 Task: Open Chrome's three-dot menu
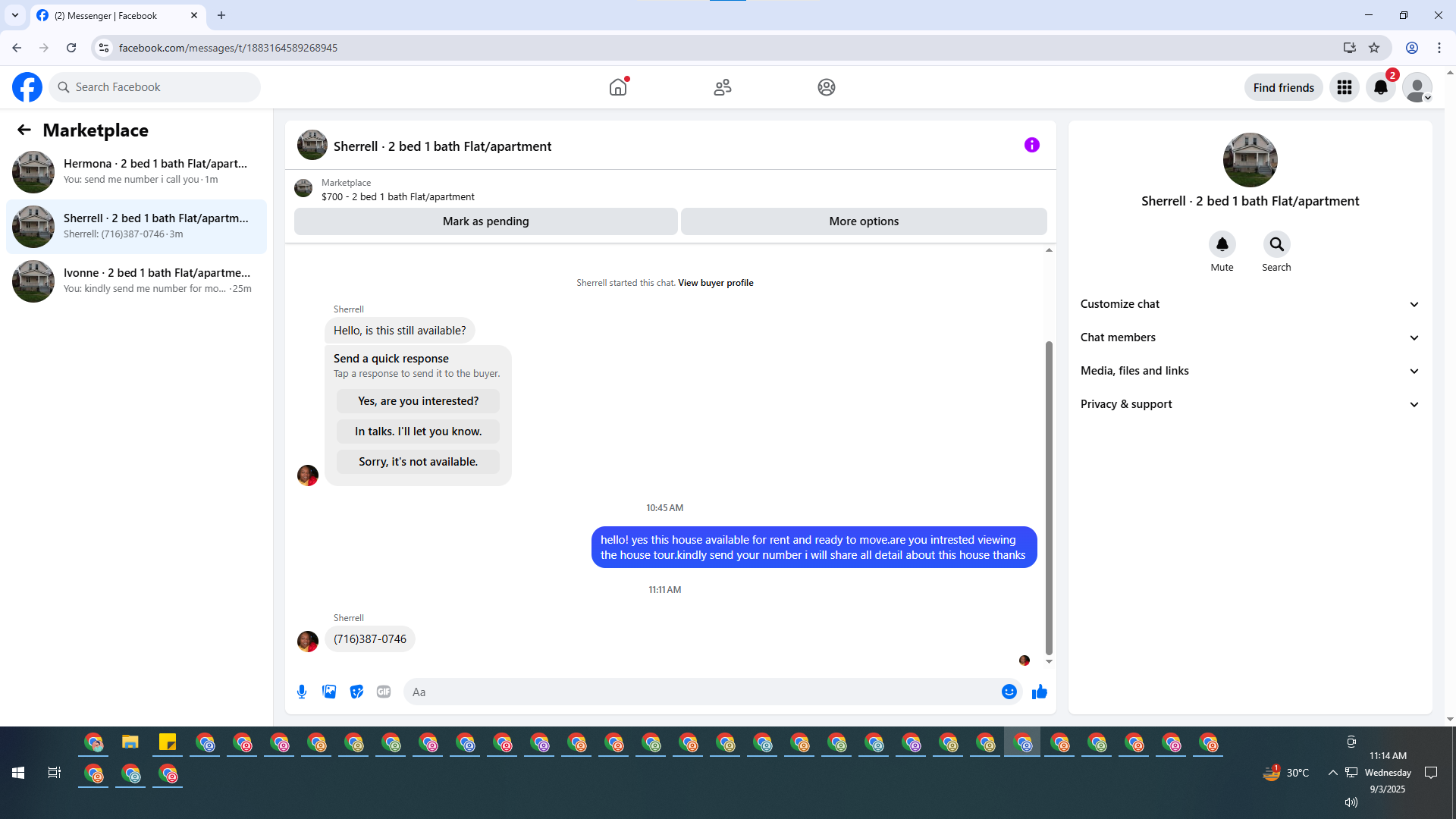[x=1439, y=48]
